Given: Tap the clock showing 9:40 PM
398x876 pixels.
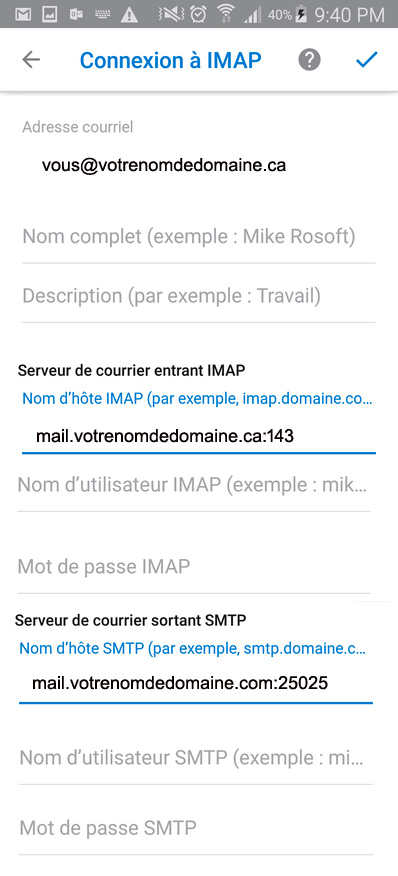Looking at the screenshot, I should pyautogui.click(x=349, y=15).
